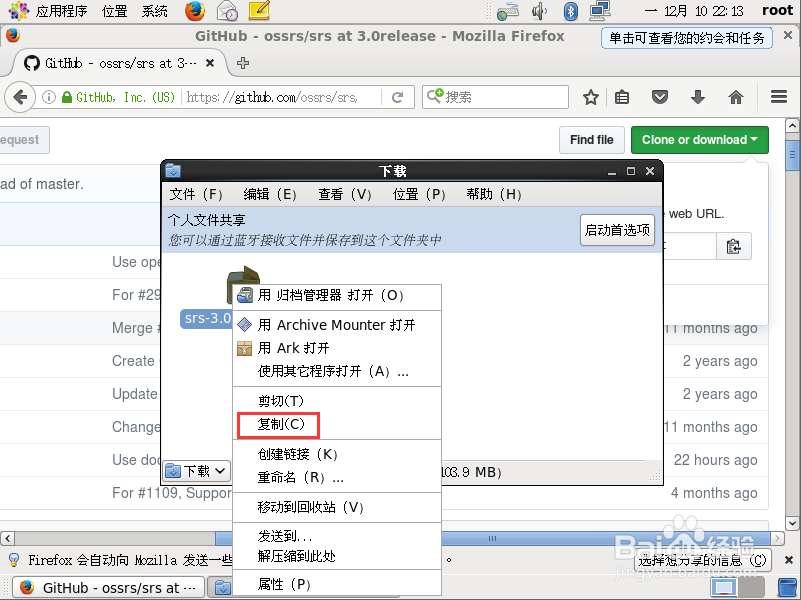
Task: Switch to GitHub Firefox taskbar entry
Action: click(109, 588)
